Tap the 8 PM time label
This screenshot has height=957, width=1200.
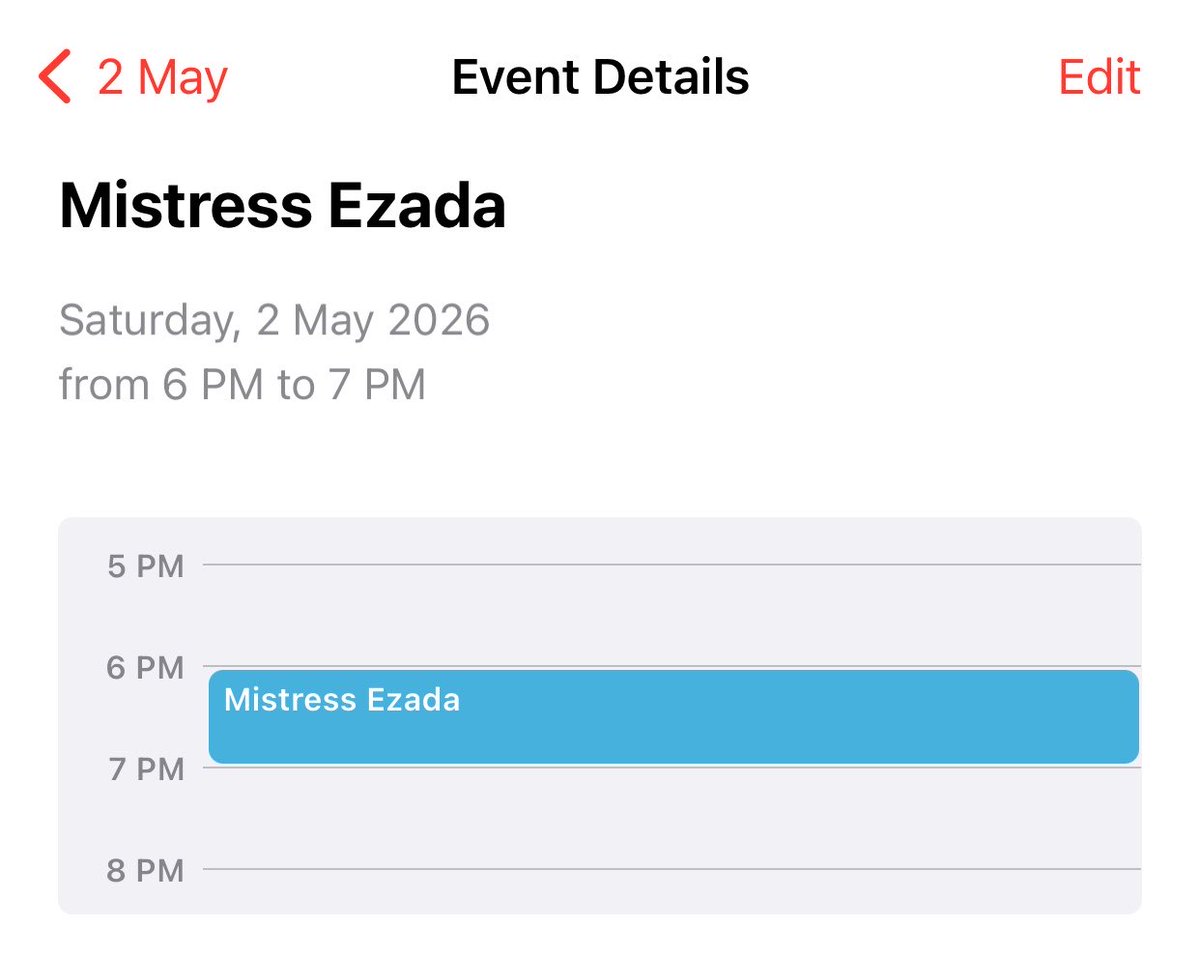(x=146, y=870)
